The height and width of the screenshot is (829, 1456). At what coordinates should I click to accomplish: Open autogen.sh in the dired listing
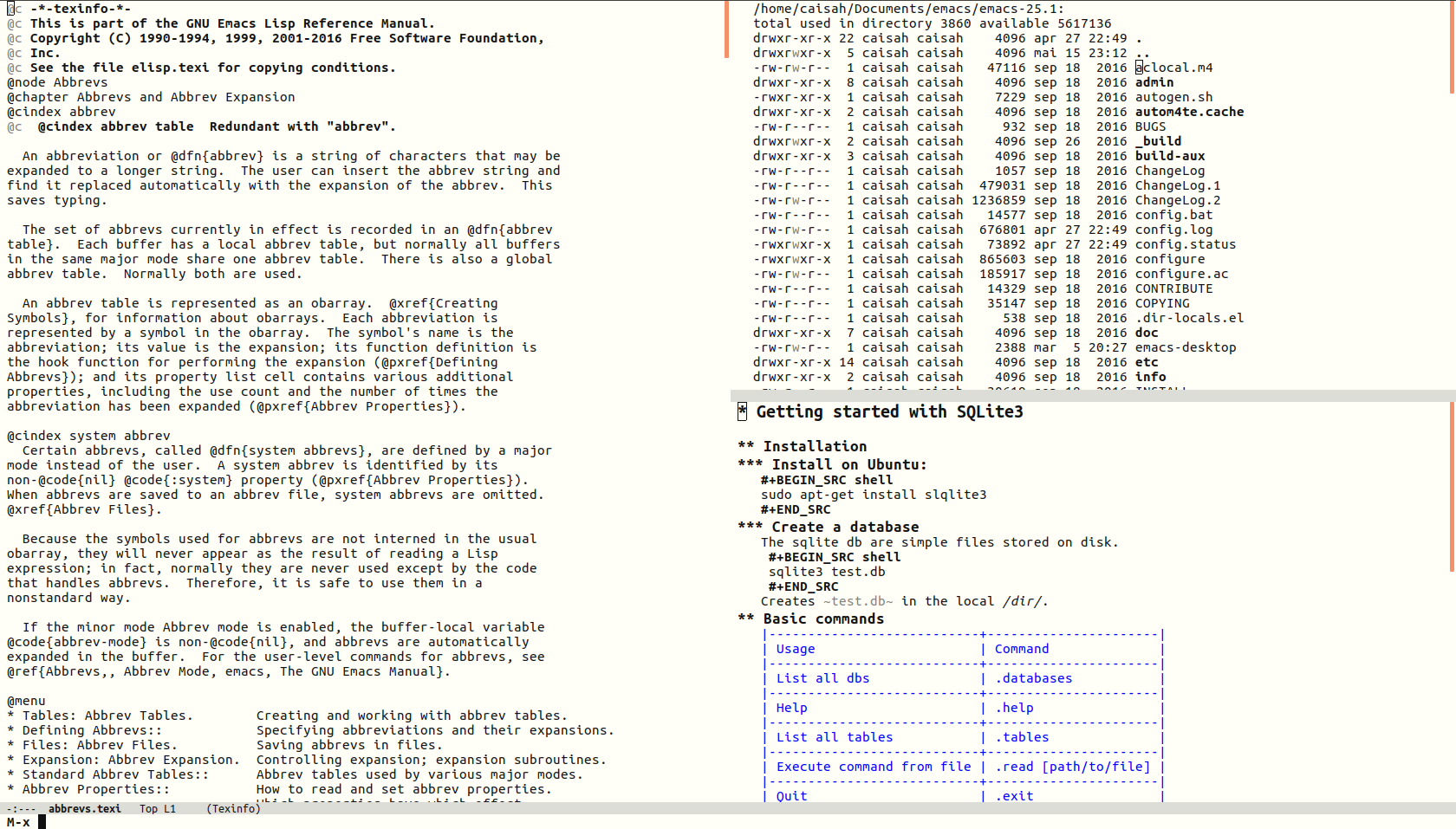tap(1174, 97)
